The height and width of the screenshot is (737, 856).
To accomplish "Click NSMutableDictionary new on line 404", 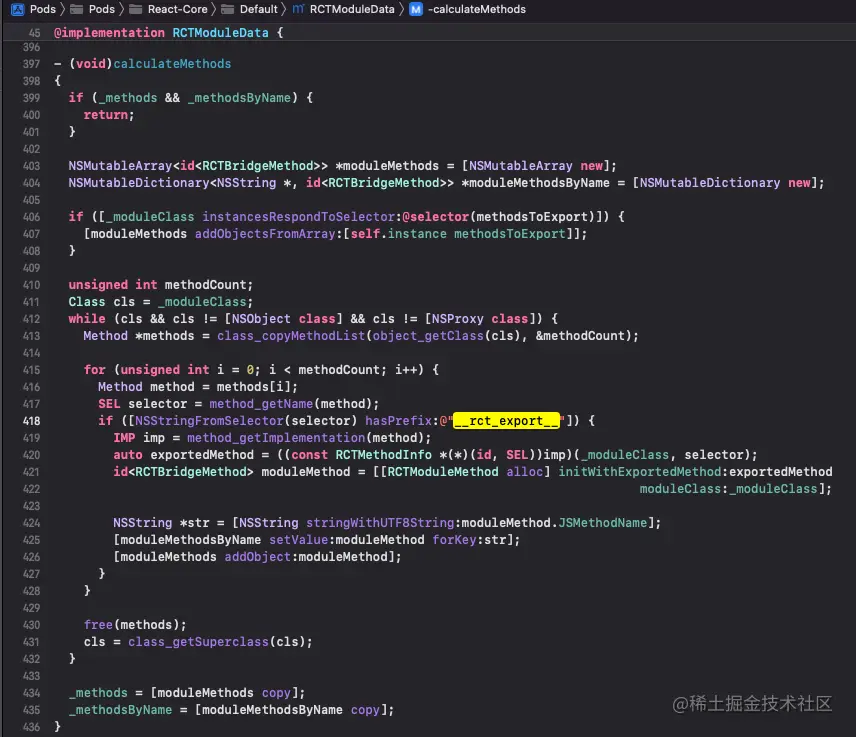I will click(725, 183).
